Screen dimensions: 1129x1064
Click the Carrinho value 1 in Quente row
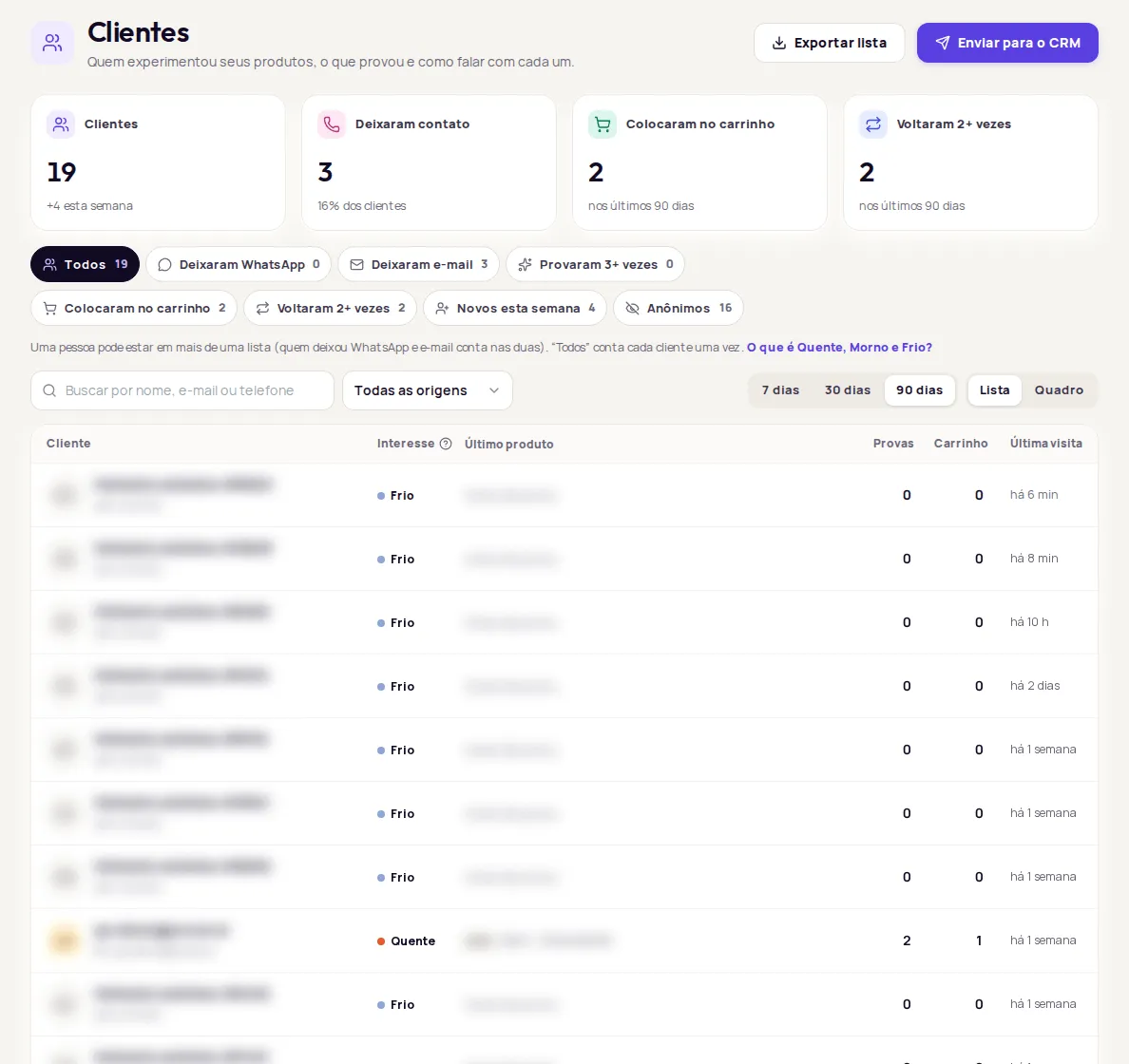[979, 940]
